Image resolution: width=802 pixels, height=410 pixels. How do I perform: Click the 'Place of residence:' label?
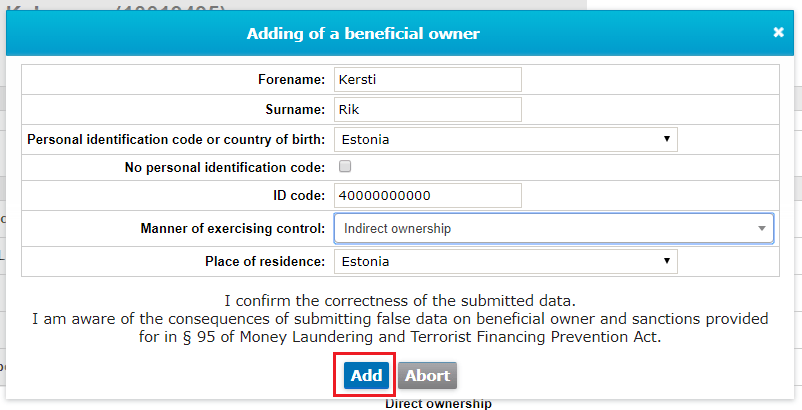point(265,262)
